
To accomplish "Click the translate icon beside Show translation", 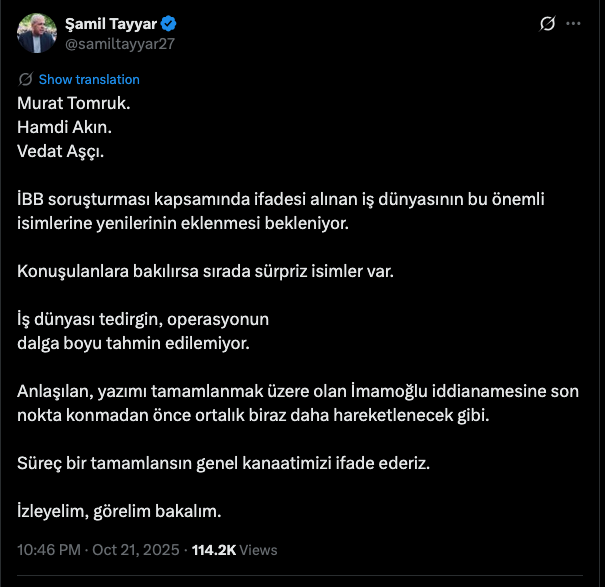I will point(26,79).
